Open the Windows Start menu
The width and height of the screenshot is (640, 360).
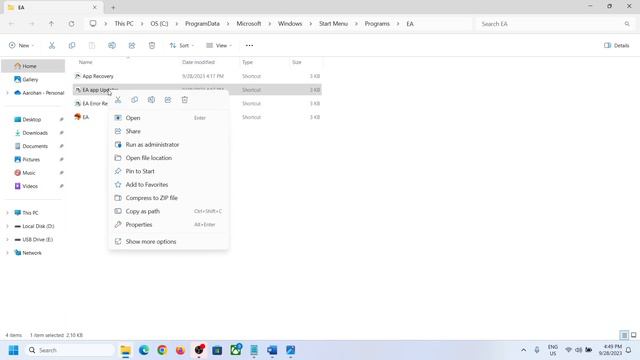(x=13, y=350)
